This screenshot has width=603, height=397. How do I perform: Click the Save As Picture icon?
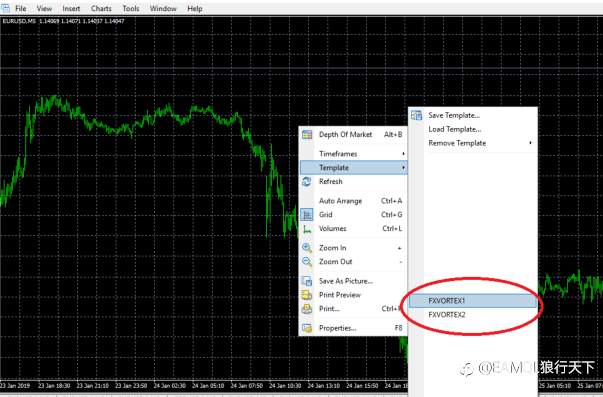point(307,281)
